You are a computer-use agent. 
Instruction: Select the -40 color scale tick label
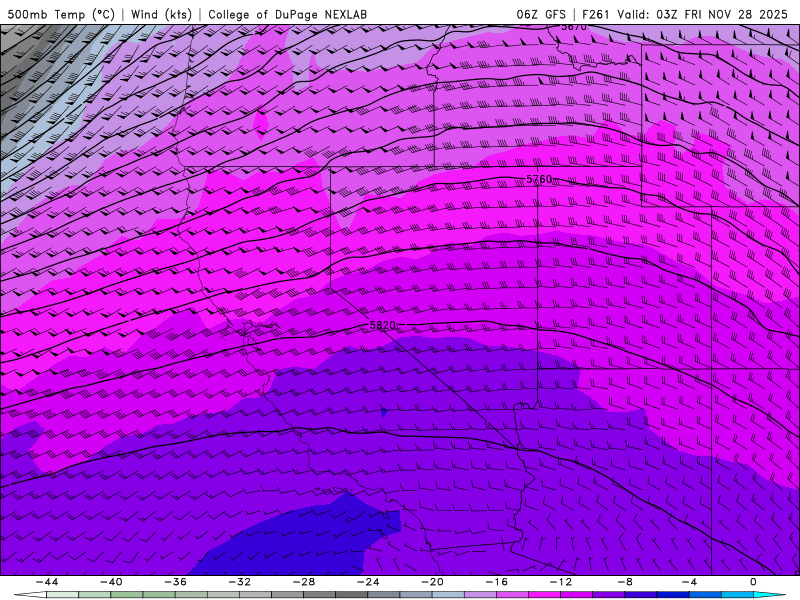[x=111, y=582]
